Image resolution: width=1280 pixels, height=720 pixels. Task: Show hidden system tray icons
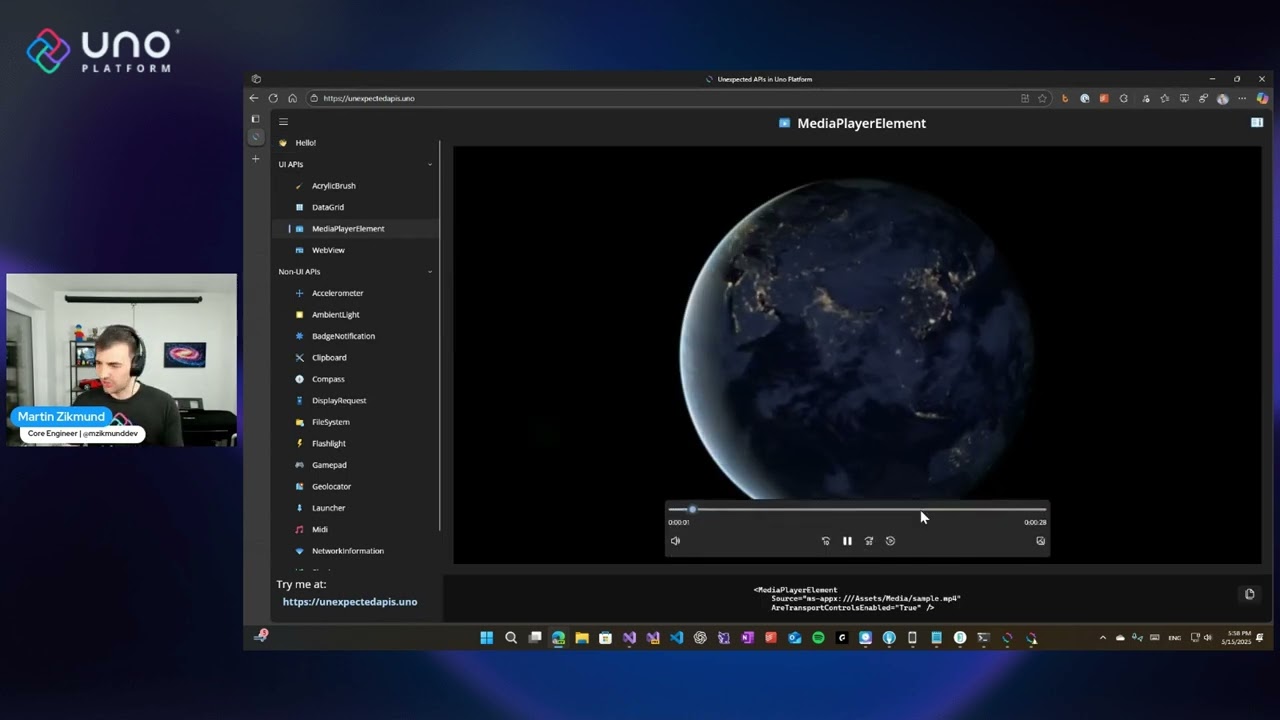click(1103, 638)
